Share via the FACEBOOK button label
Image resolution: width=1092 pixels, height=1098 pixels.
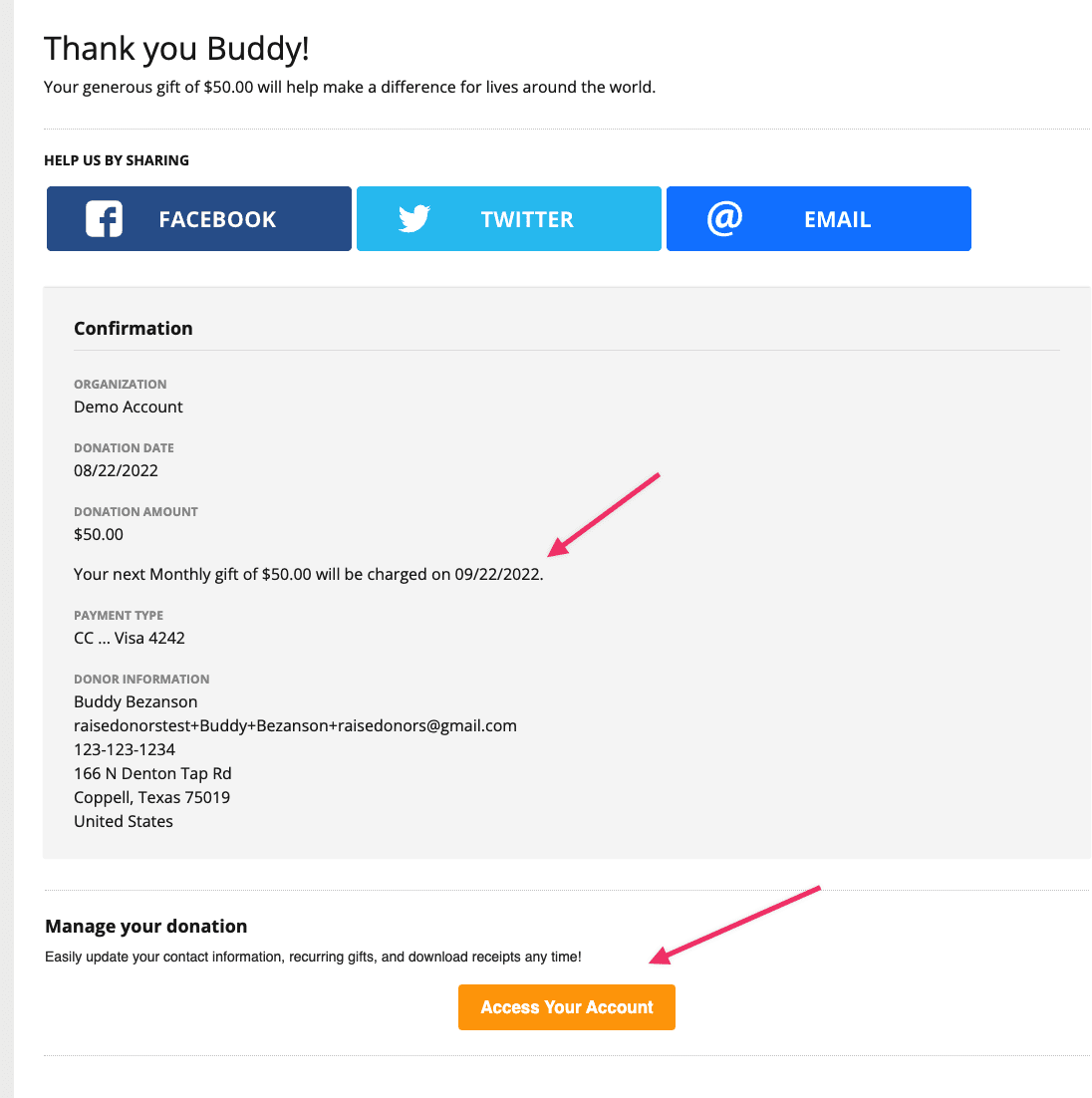click(x=217, y=219)
